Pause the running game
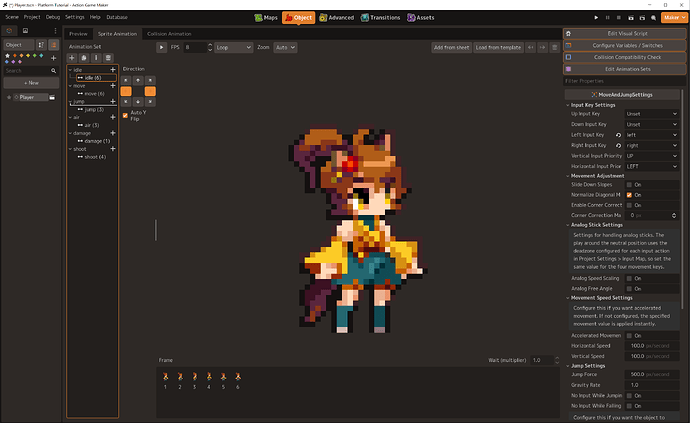Screen dimensions: 690x423 pyautogui.click(x=608, y=18)
